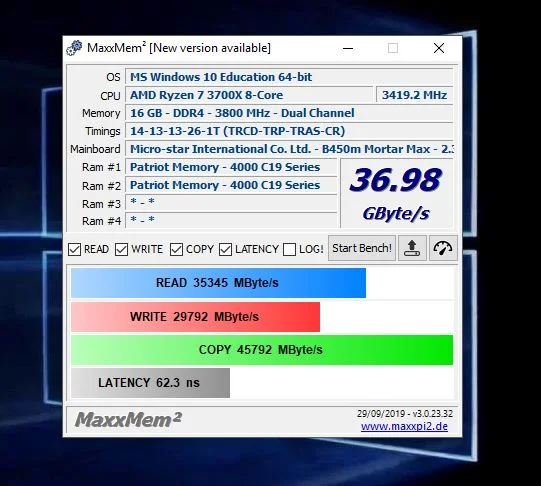The image size is (541, 486).
Task: Click the READ 35345 MByte/s blue bar
Action: [x=218, y=283]
